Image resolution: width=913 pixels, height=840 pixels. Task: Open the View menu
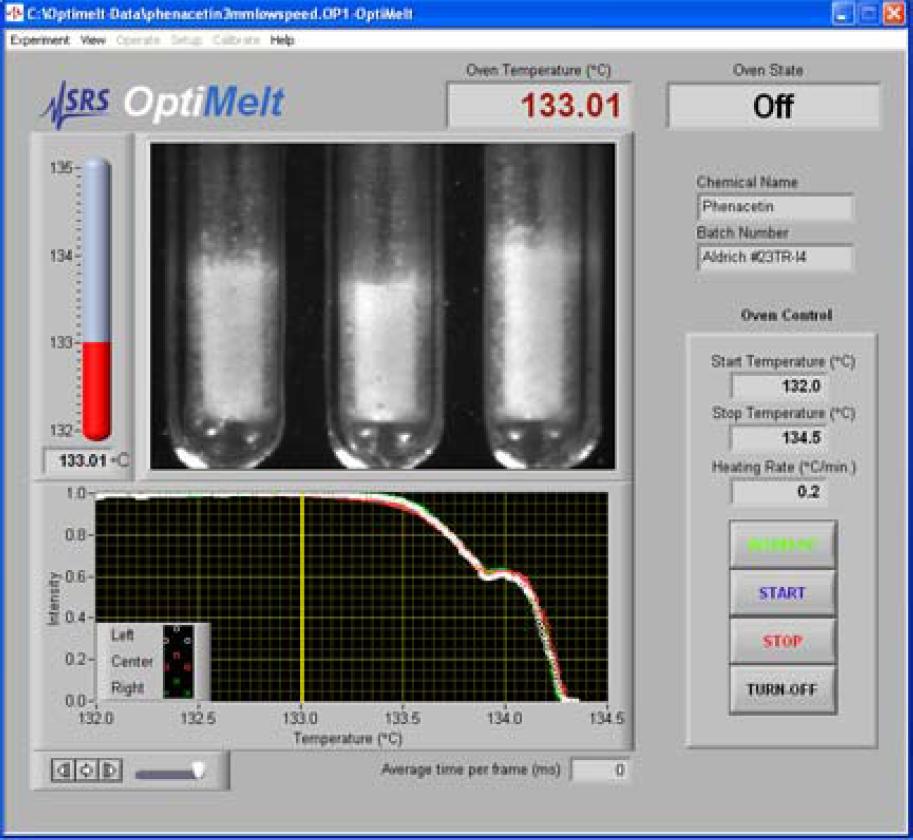click(x=93, y=40)
